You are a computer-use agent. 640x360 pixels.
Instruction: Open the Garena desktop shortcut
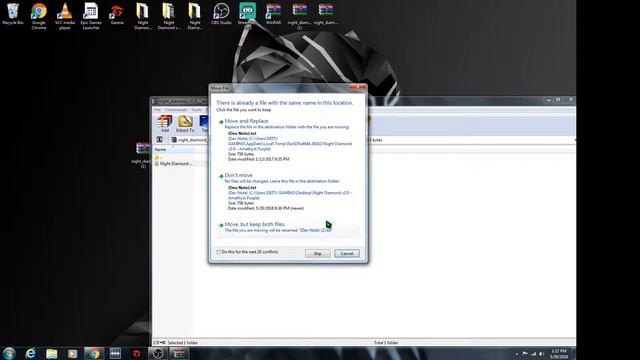pyautogui.click(x=117, y=14)
